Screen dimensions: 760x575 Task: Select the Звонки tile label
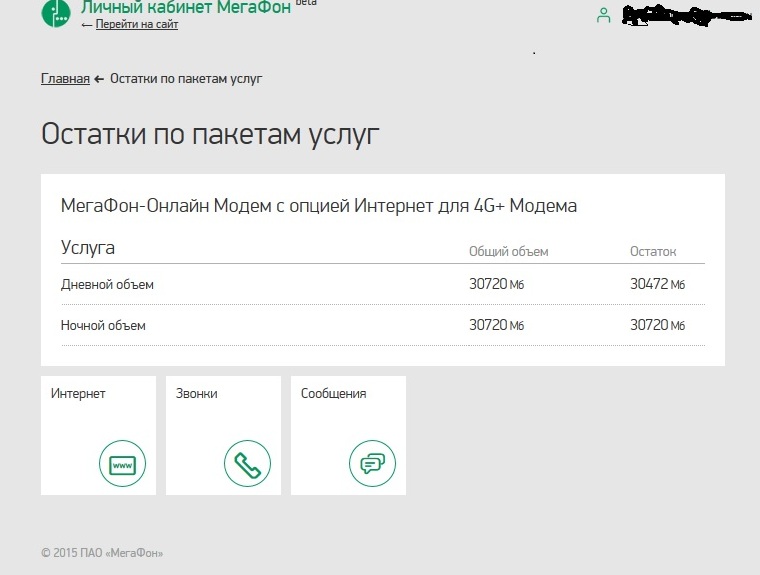pyautogui.click(x=196, y=394)
